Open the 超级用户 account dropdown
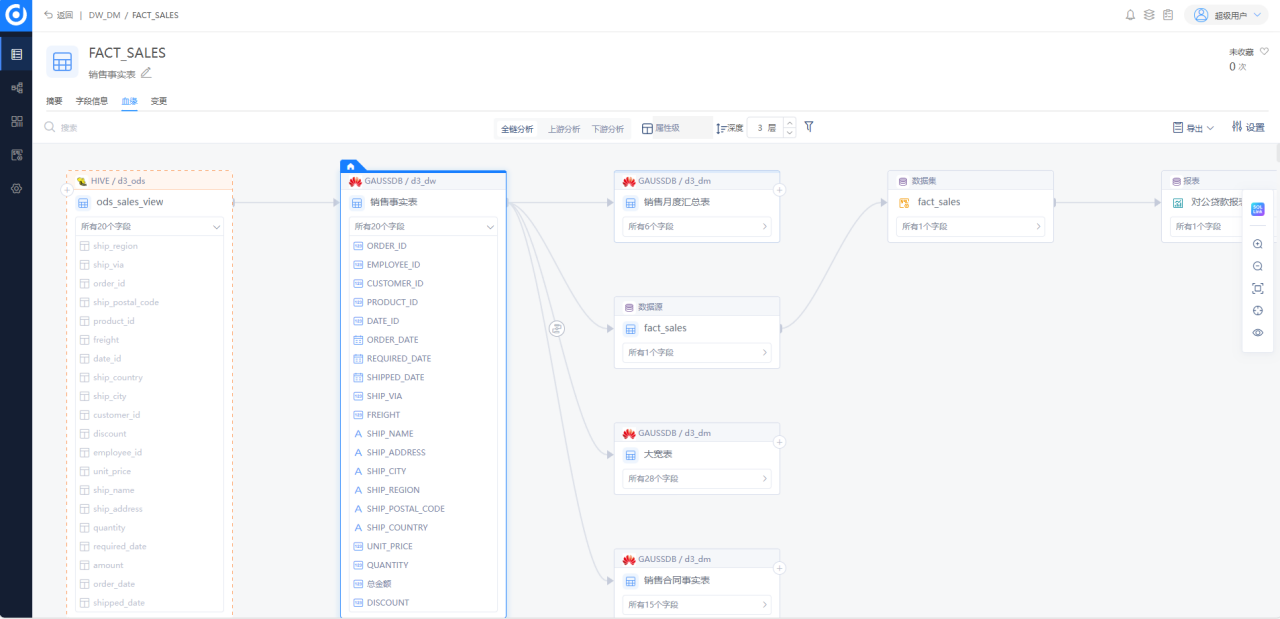 [1227, 15]
